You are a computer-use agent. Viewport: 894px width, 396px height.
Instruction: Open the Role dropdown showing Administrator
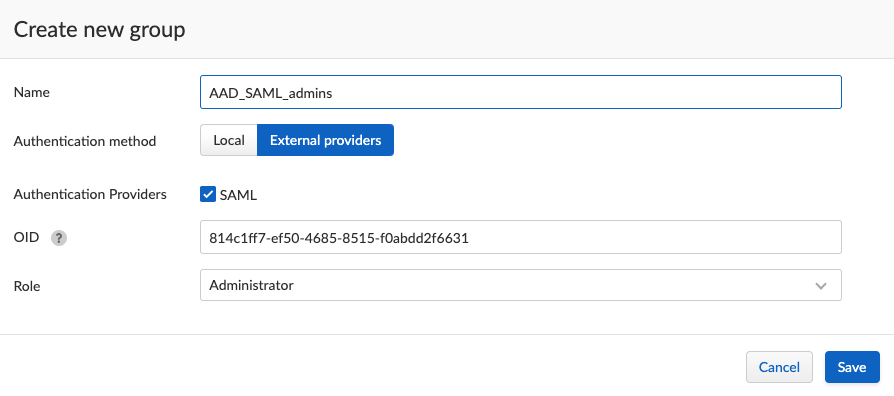tap(521, 285)
